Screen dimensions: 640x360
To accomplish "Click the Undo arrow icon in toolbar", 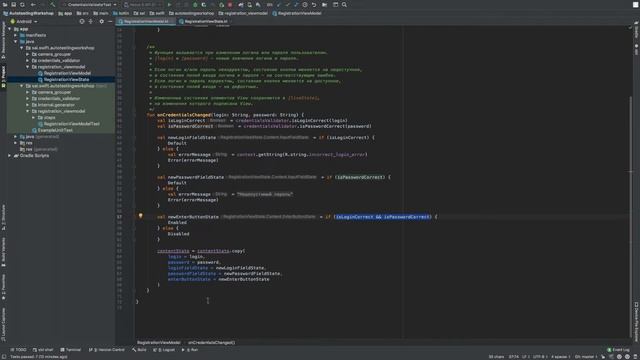I will coord(314,4).
